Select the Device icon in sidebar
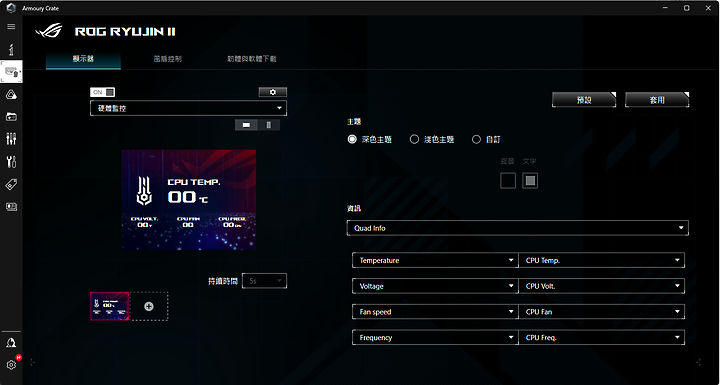Image resolution: width=720 pixels, height=385 pixels. coord(11,72)
